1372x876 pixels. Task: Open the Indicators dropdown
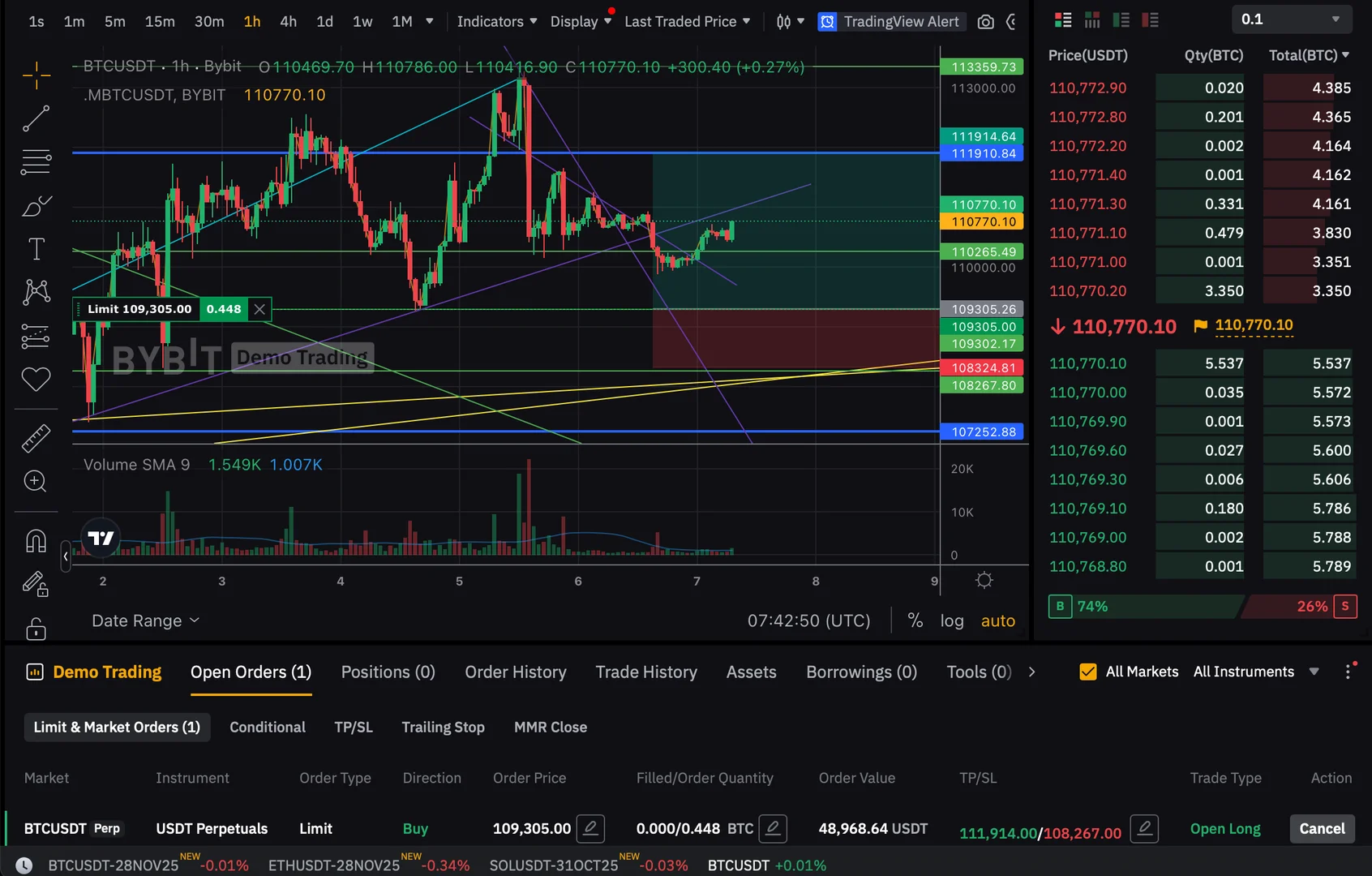point(497,22)
